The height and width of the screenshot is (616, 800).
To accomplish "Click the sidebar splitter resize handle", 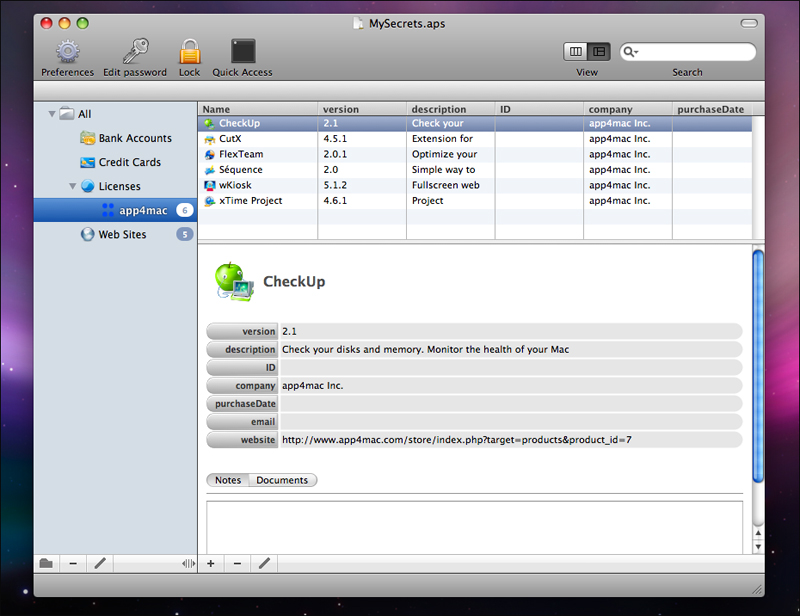I will tap(188, 563).
